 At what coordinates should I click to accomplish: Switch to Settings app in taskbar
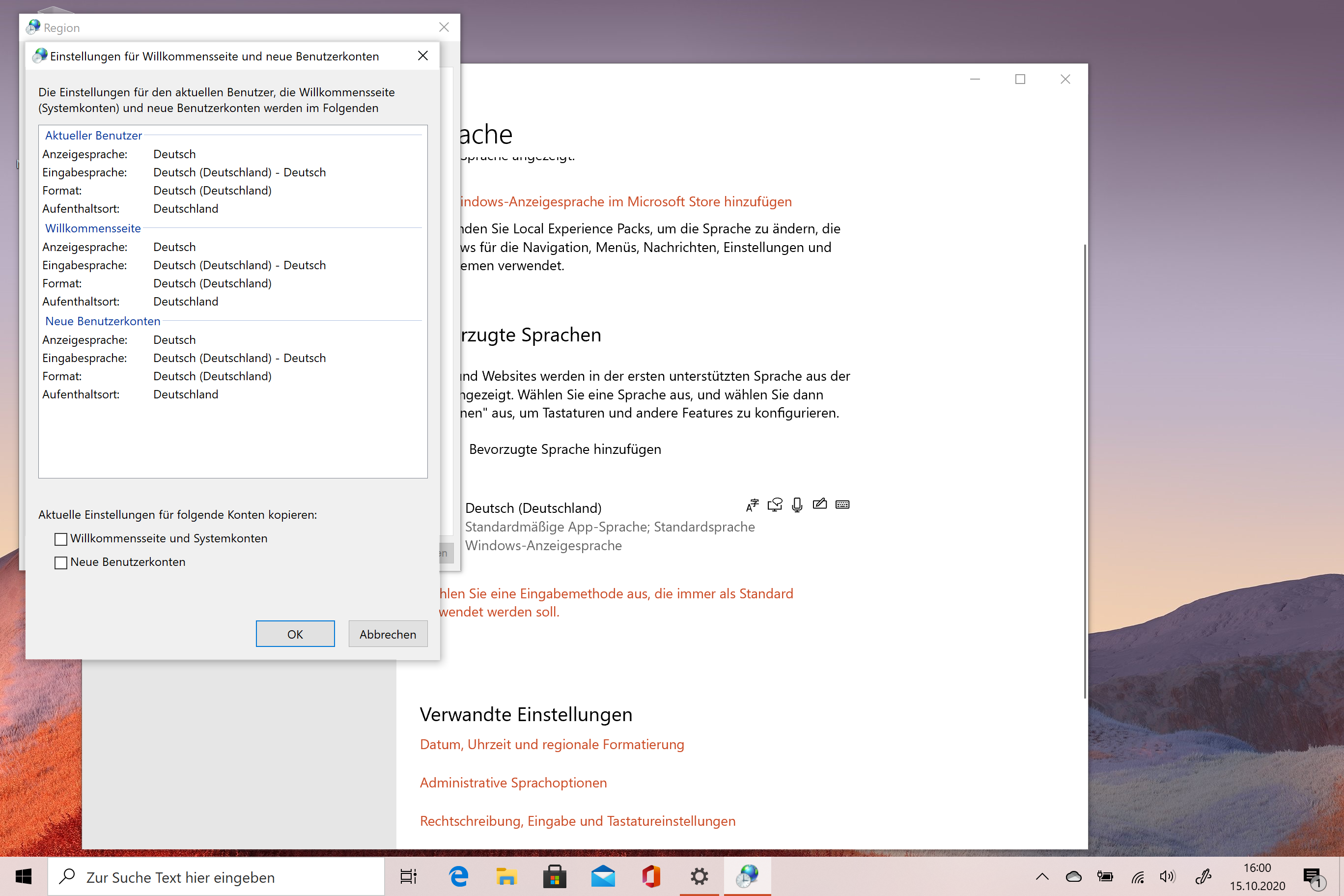pyautogui.click(x=700, y=876)
